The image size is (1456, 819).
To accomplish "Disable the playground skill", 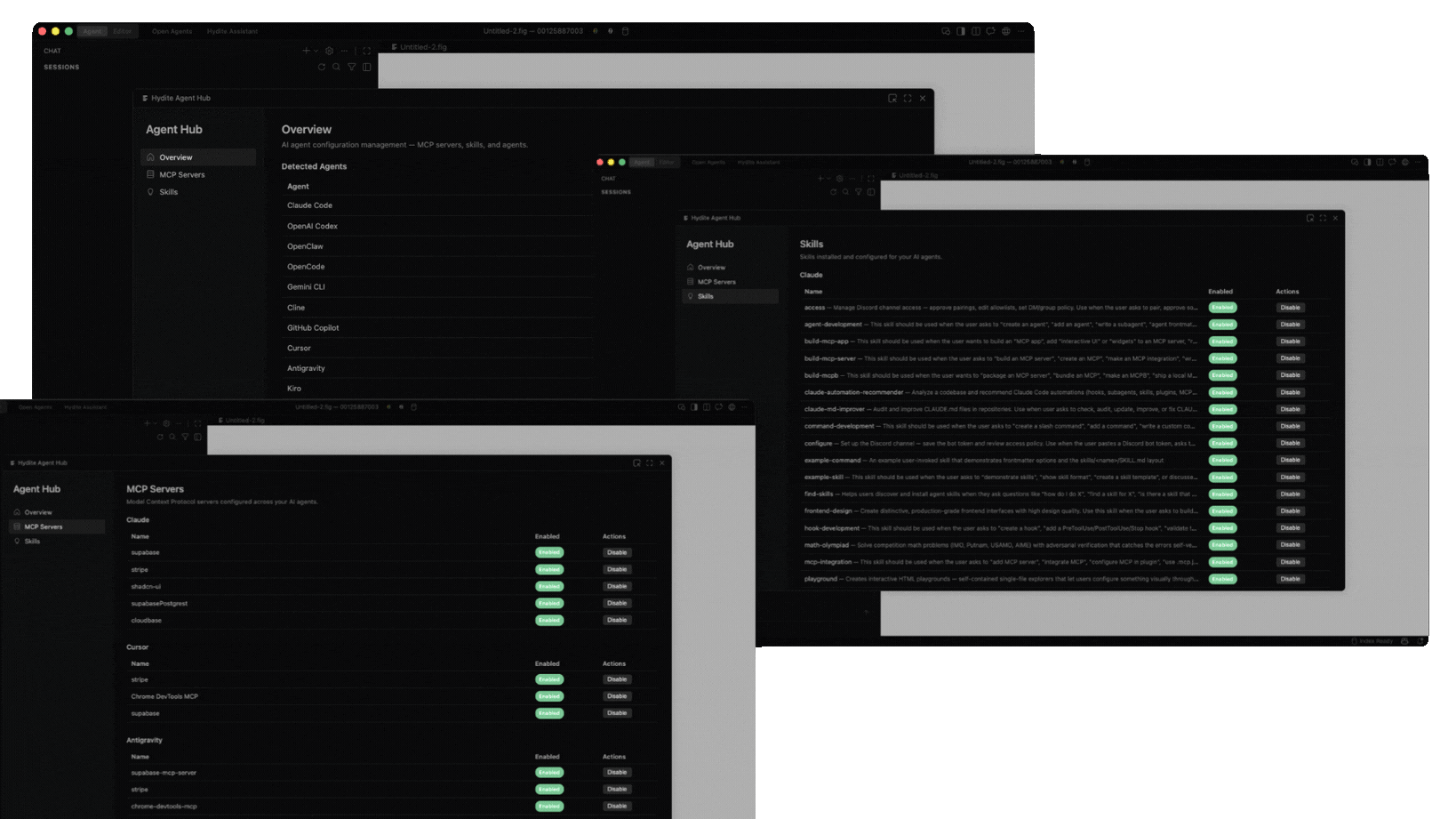I will coord(1290,579).
